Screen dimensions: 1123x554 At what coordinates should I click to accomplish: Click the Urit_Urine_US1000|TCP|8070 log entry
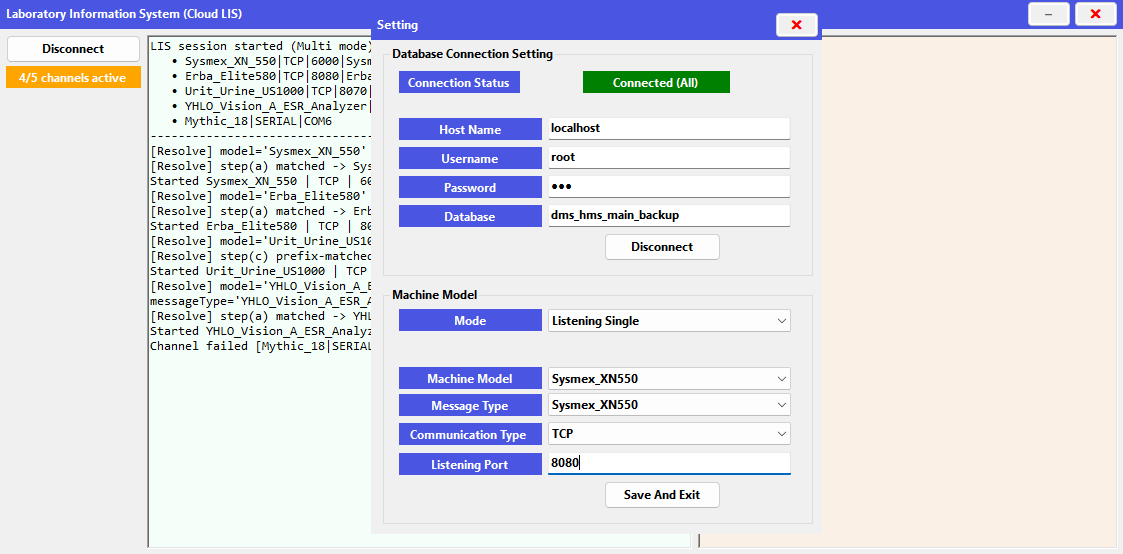(278, 92)
